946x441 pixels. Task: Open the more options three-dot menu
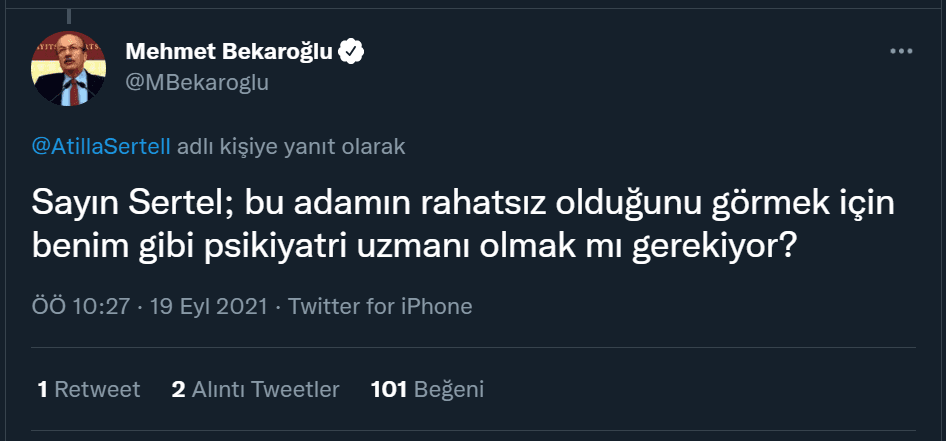(x=901, y=51)
